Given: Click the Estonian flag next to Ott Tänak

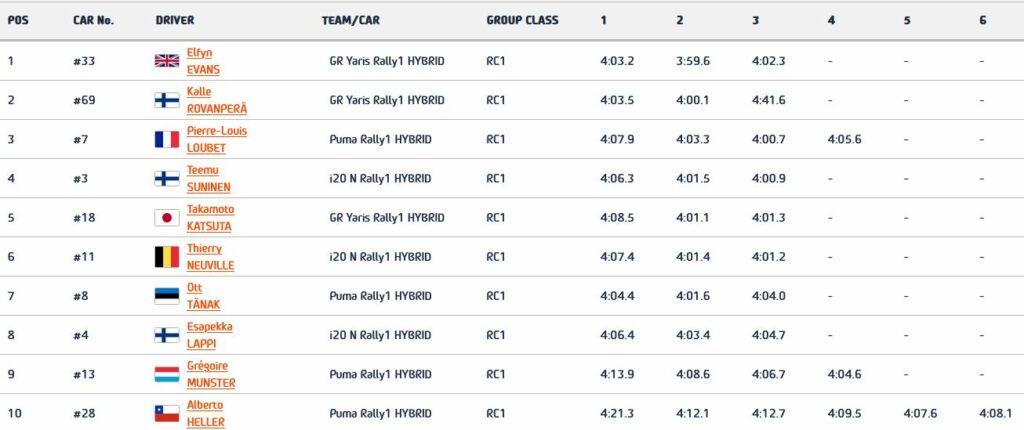Looking at the screenshot, I should pyautogui.click(x=166, y=296).
